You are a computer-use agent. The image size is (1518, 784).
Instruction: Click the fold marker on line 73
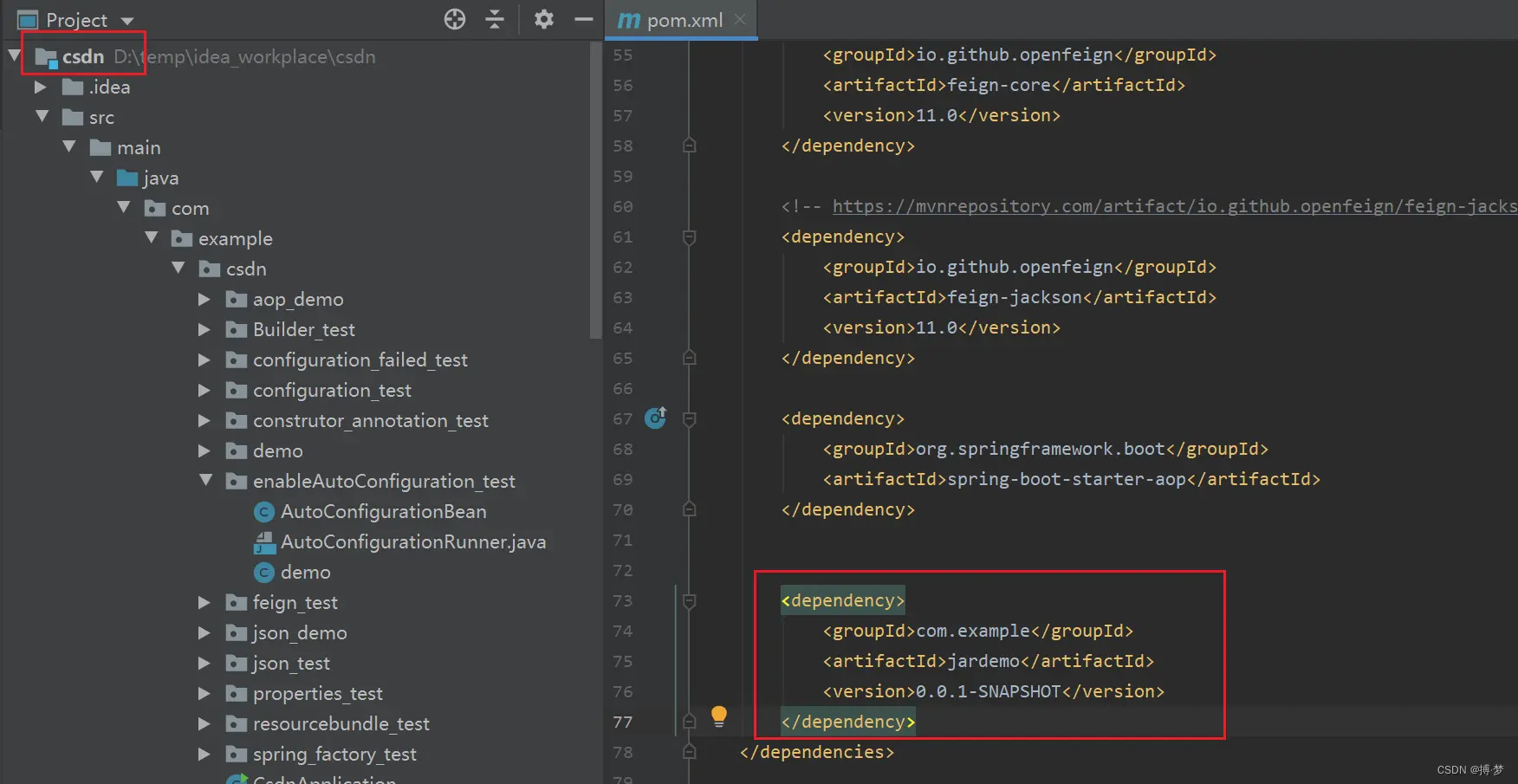pyautogui.click(x=690, y=601)
